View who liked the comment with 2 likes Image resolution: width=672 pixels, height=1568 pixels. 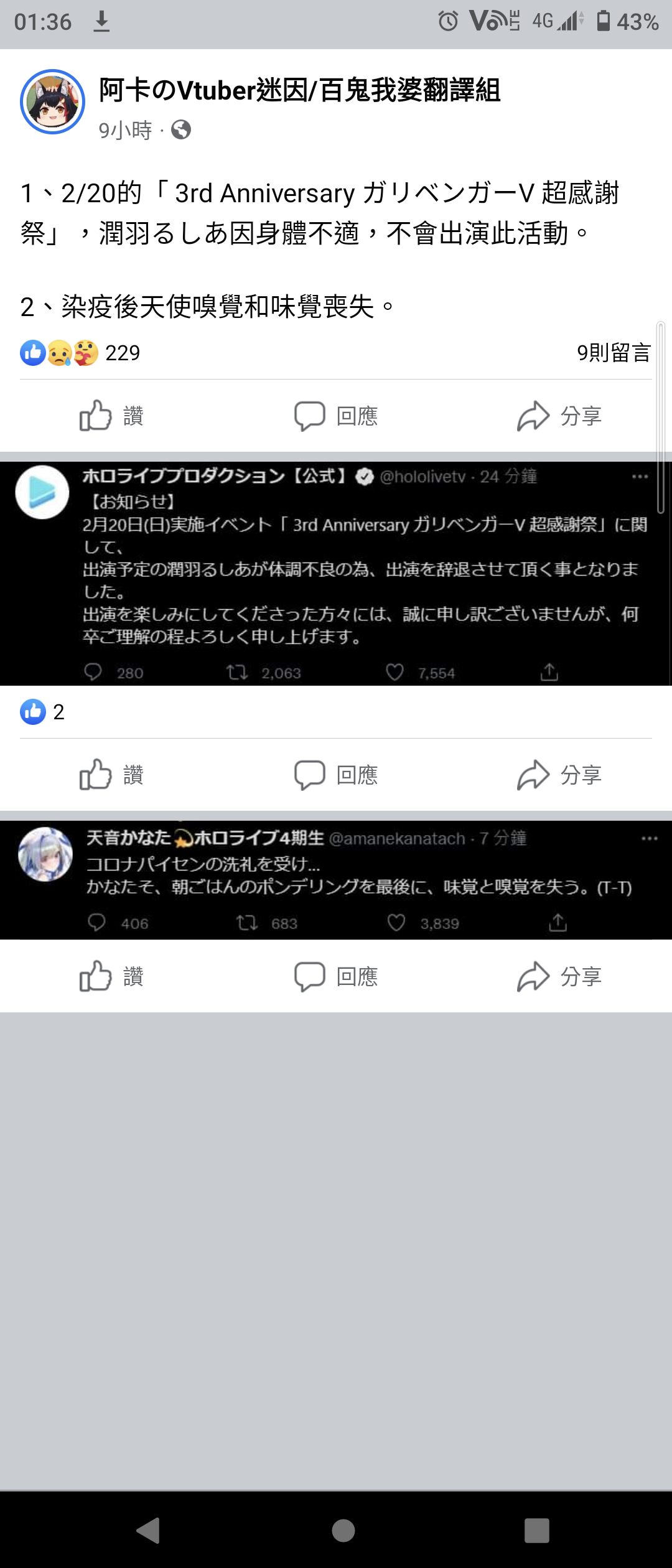42,712
